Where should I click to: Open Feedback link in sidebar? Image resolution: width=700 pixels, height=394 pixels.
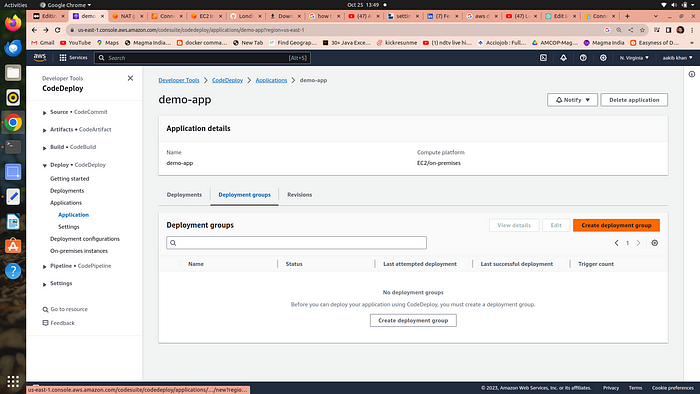[58, 323]
